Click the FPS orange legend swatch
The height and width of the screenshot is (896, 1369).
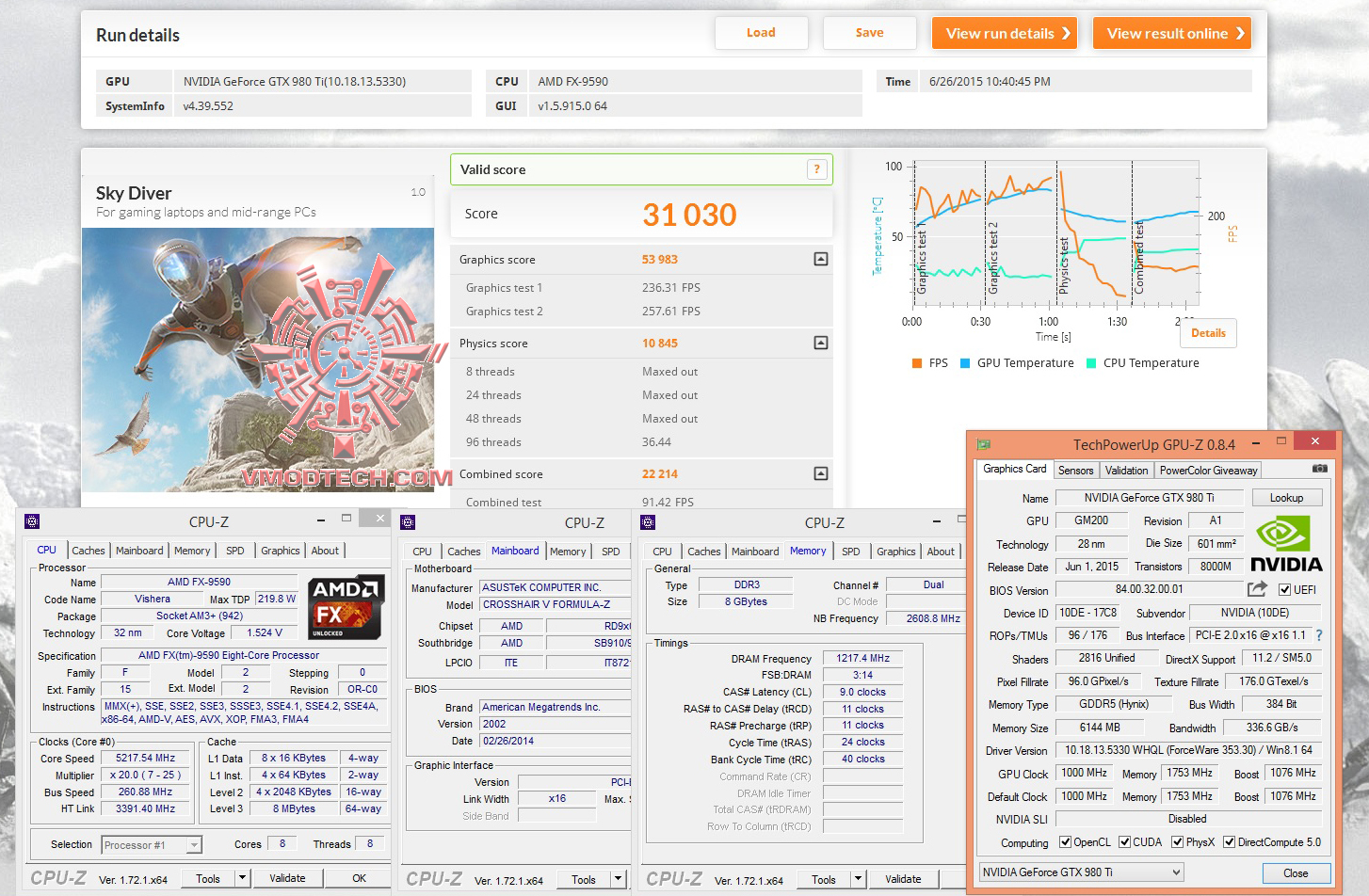point(916,363)
